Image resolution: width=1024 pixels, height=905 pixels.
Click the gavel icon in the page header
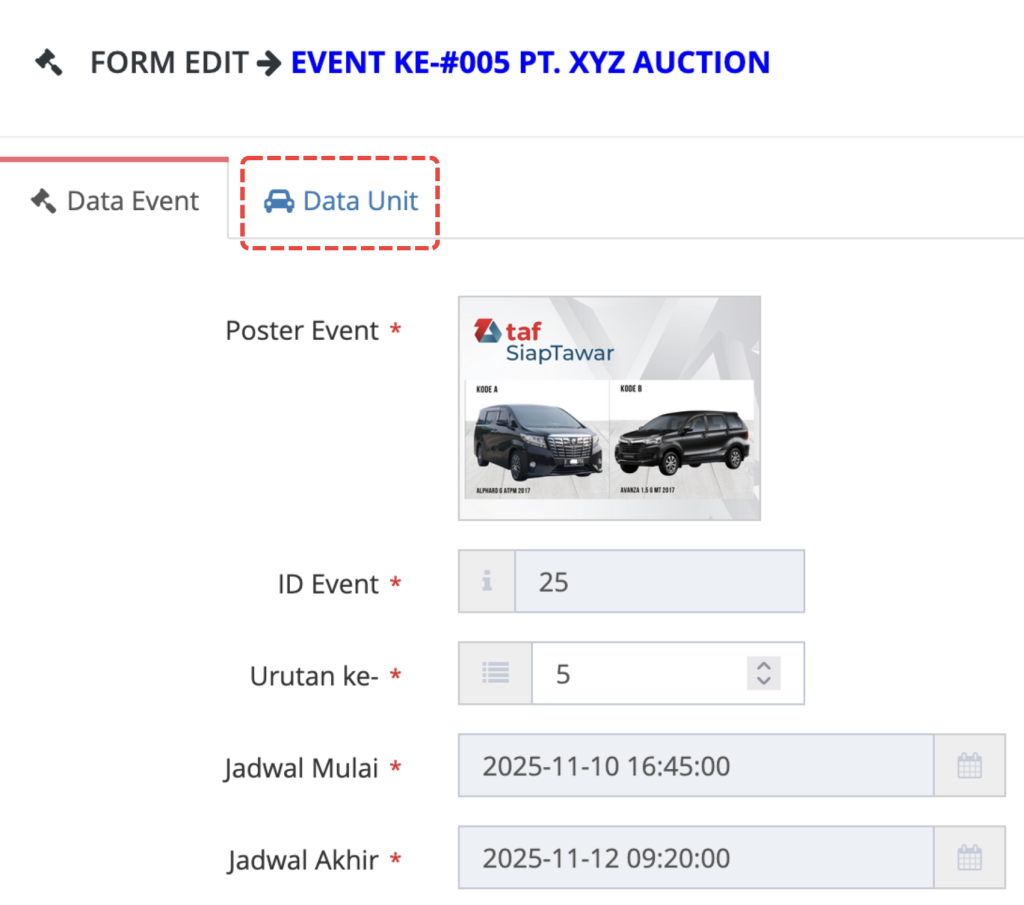(48, 63)
